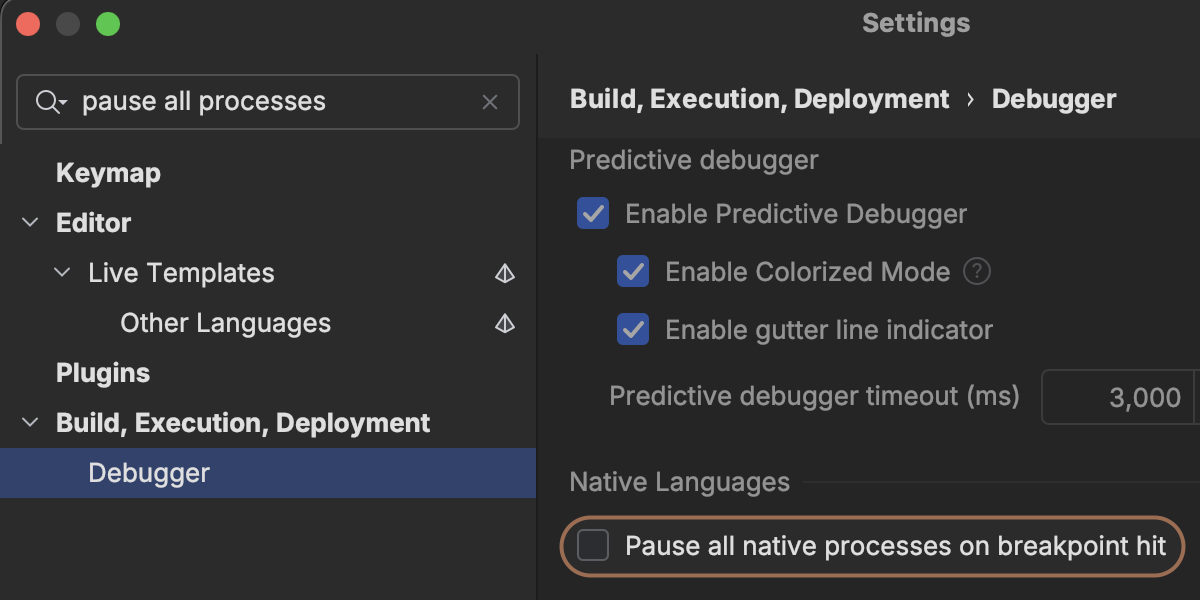This screenshot has width=1200, height=600.
Task: Click Build, Execution, Deployment breadcrumb
Action: 759,100
